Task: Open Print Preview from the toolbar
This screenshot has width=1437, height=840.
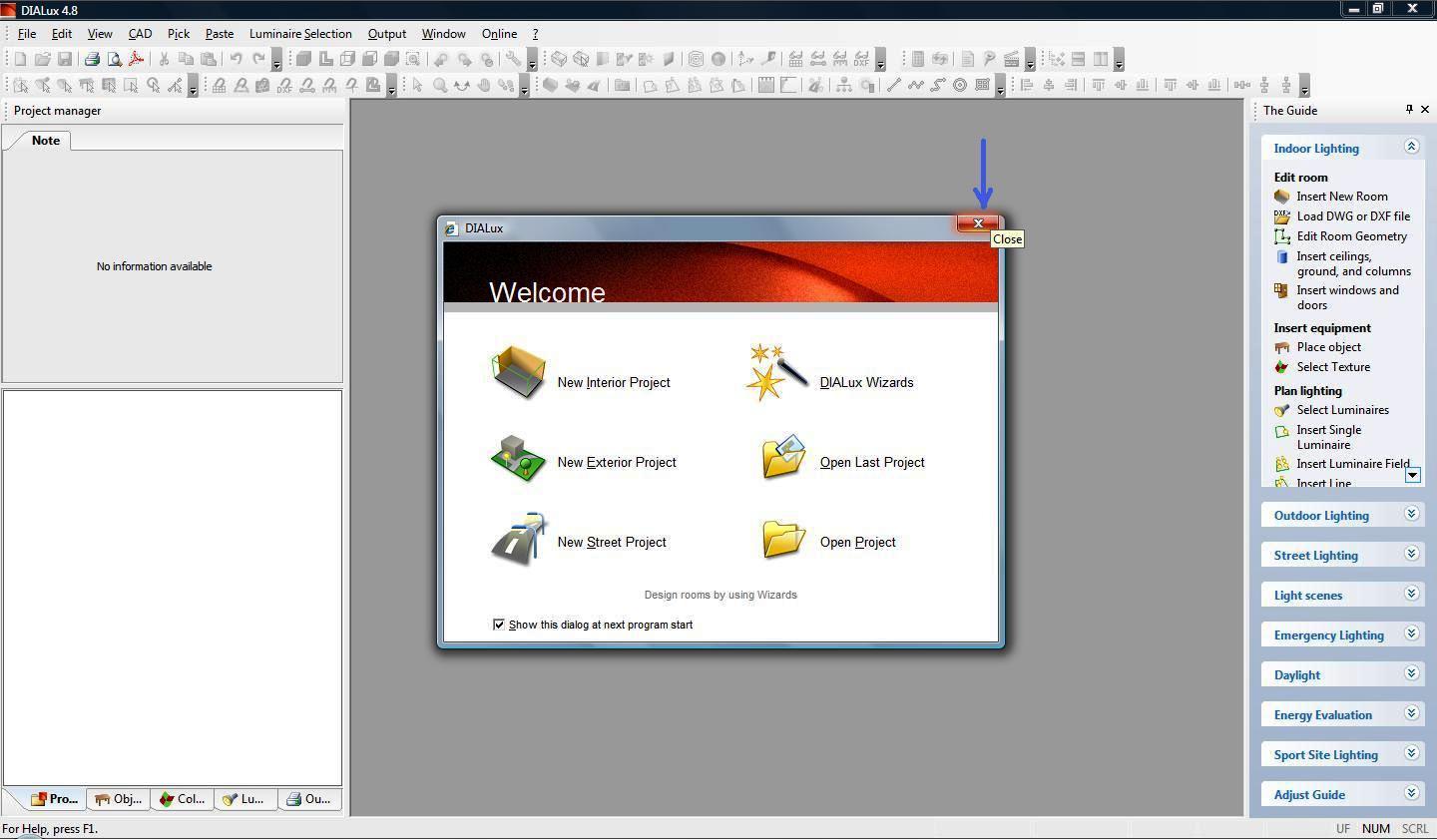Action: coord(115,59)
